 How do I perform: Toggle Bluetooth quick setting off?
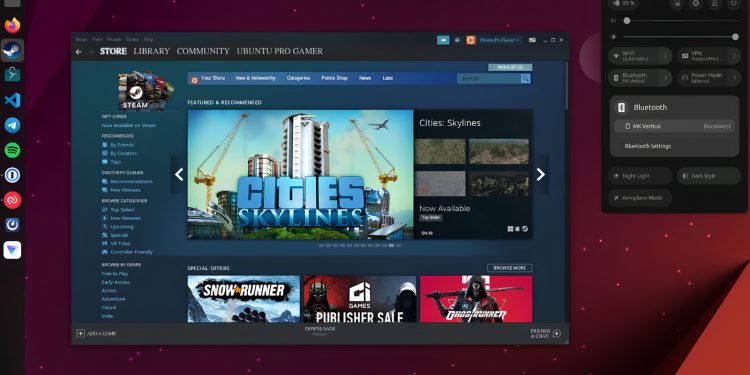pyautogui.click(x=634, y=78)
